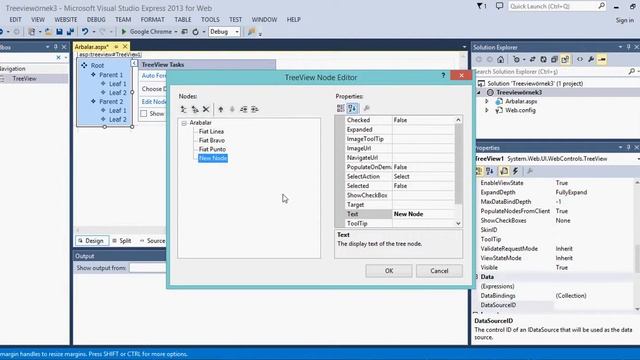This screenshot has width=640, height=360.
Task: Make selected node a child of previous sibling
Action: pyautogui.click(x=255, y=109)
